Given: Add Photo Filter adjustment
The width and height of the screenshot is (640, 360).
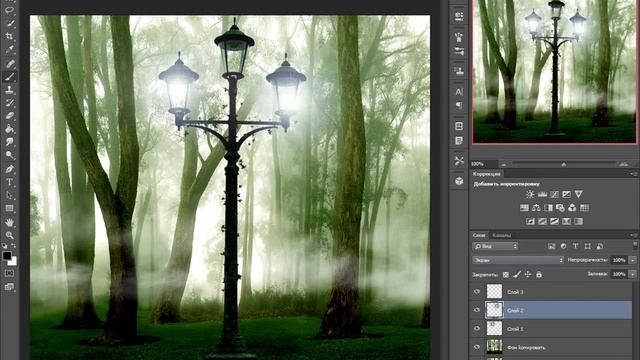Looking at the screenshot, I should tap(560, 208).
